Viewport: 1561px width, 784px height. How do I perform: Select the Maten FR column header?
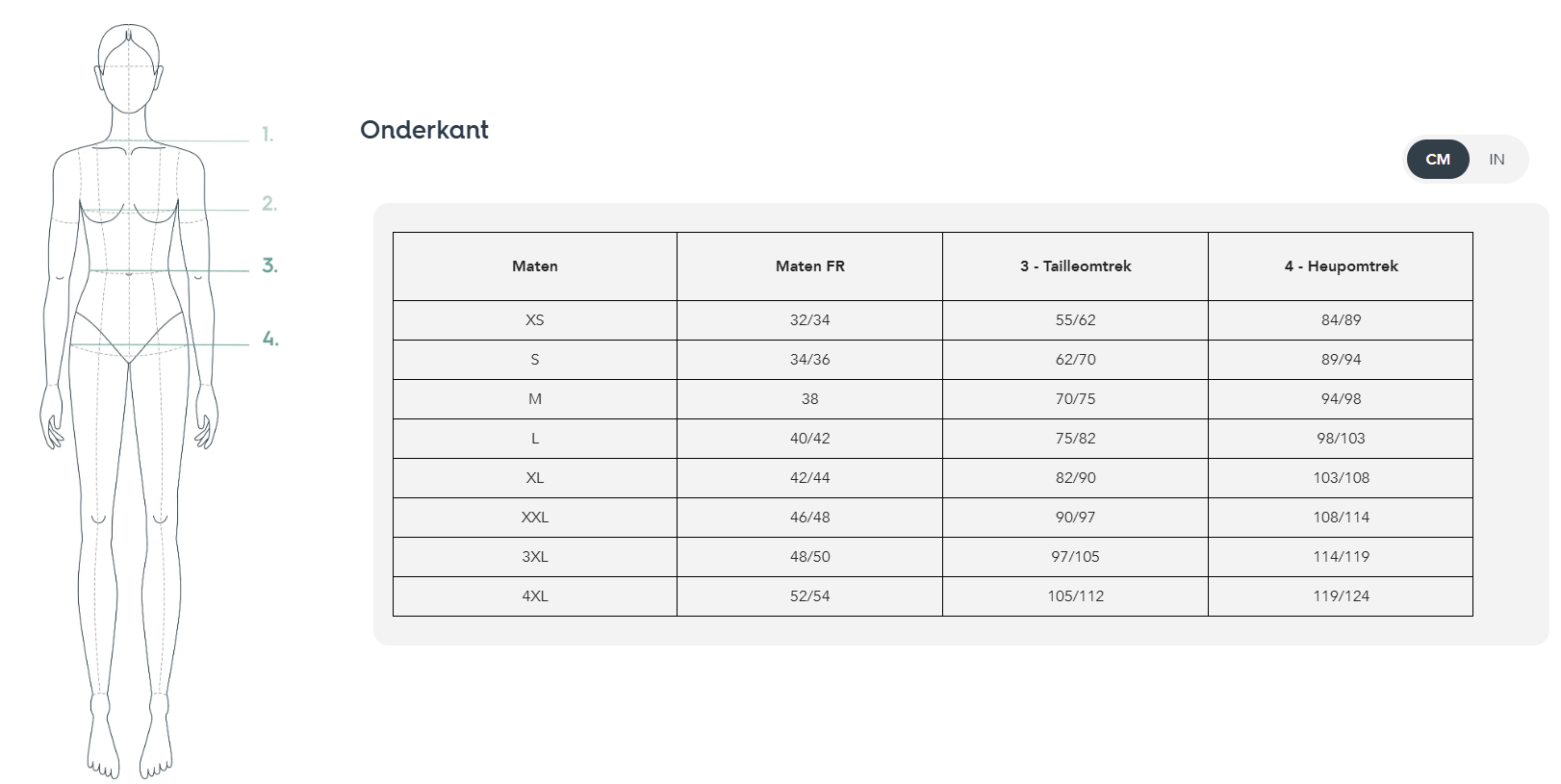coord(810,266)
